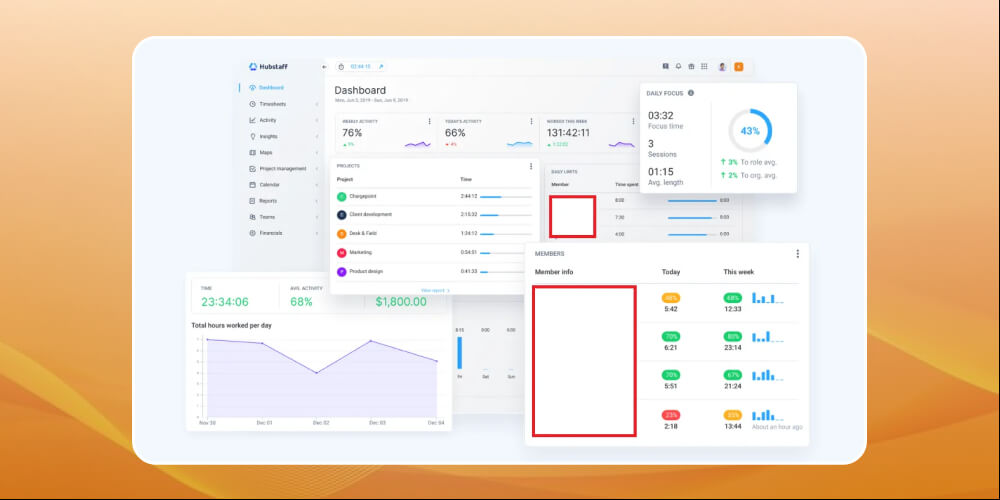Expand the Teams chevron
Screen dimensions: 1000x500
coord(316,217)
